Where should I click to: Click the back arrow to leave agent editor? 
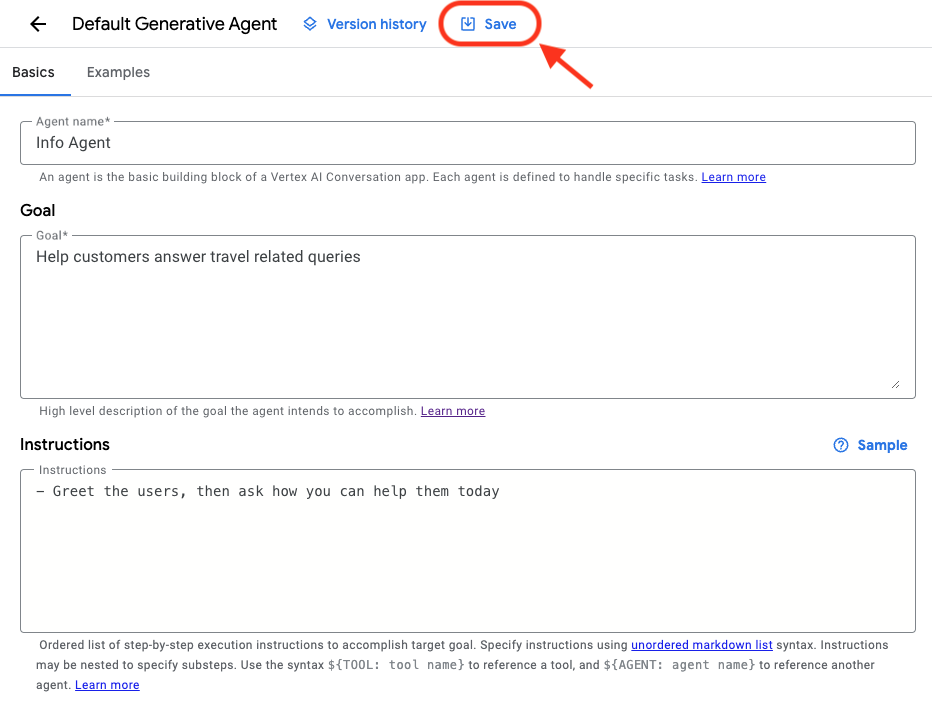(x=37, y=24)
